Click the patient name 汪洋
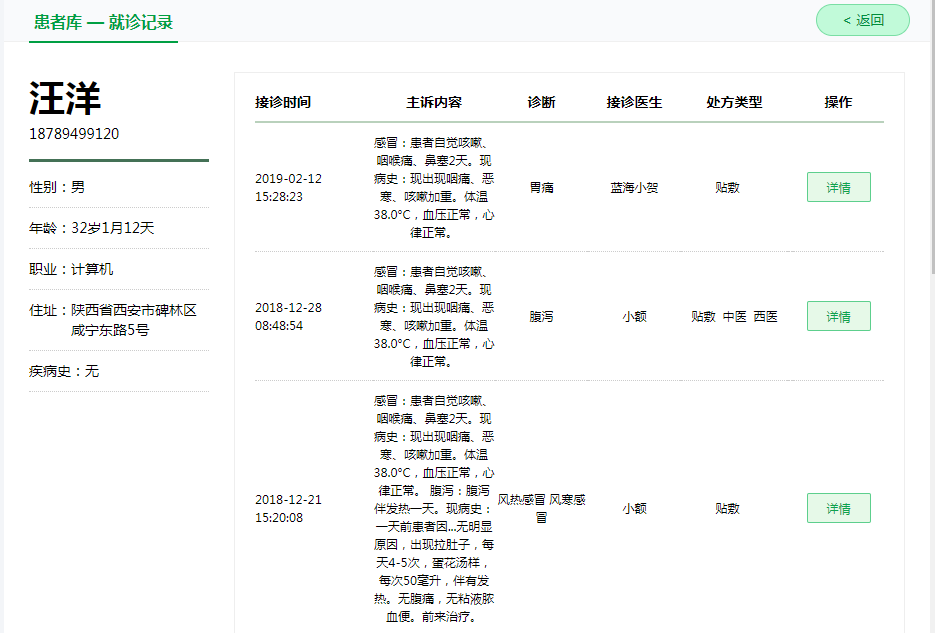935x633 pixels. click(x=65, y=98)
